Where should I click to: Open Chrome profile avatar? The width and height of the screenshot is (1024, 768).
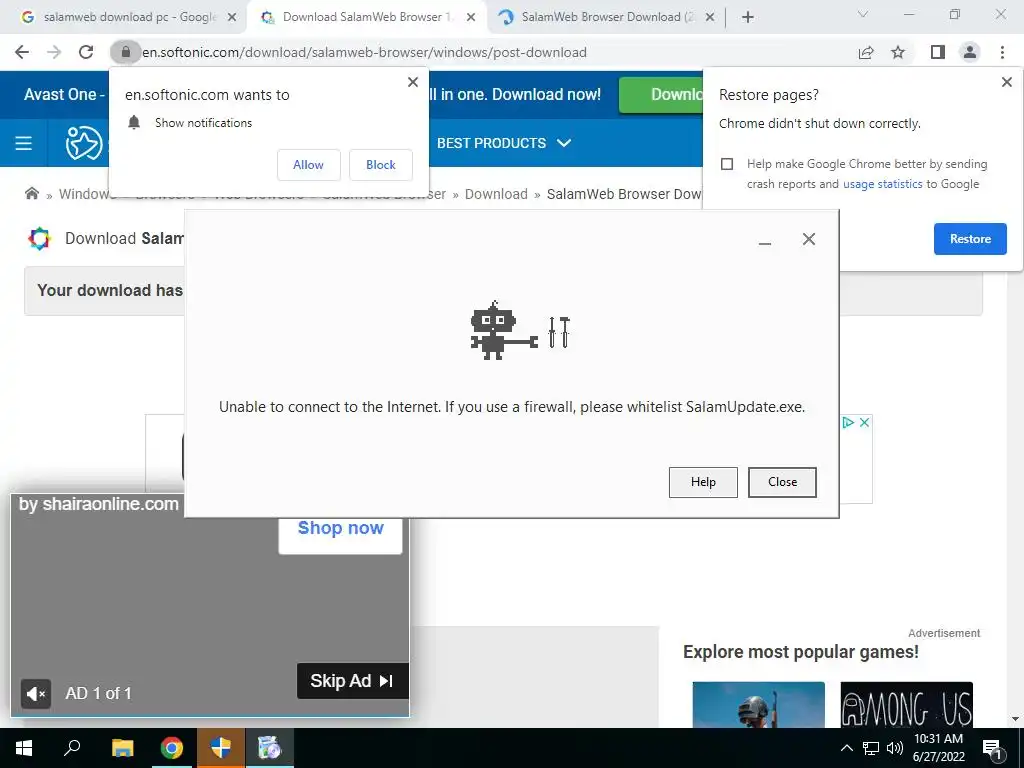(970, 52)
